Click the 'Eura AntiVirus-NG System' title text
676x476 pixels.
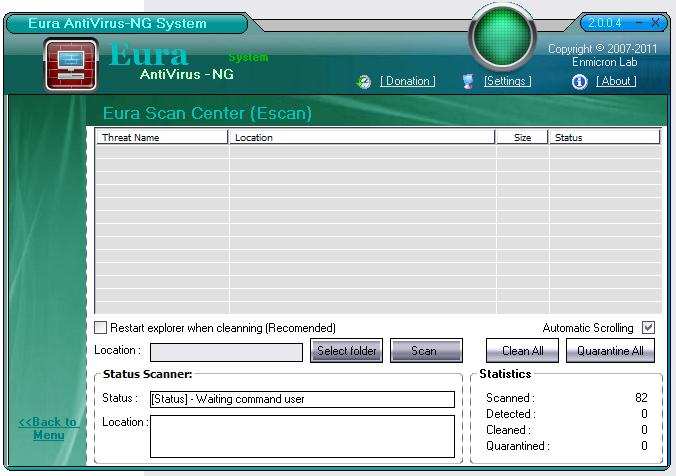tap(117, 23)
